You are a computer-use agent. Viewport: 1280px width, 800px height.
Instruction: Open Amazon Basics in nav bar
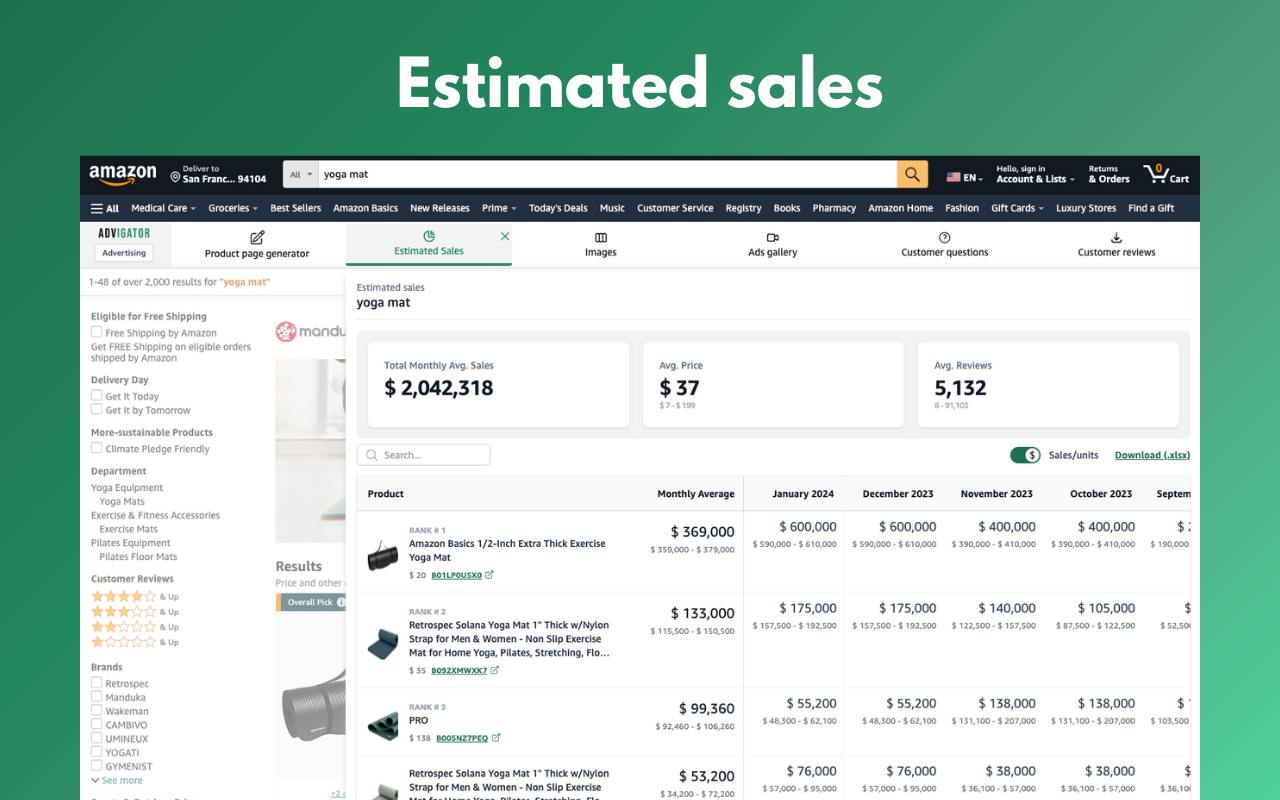(365, 208)
